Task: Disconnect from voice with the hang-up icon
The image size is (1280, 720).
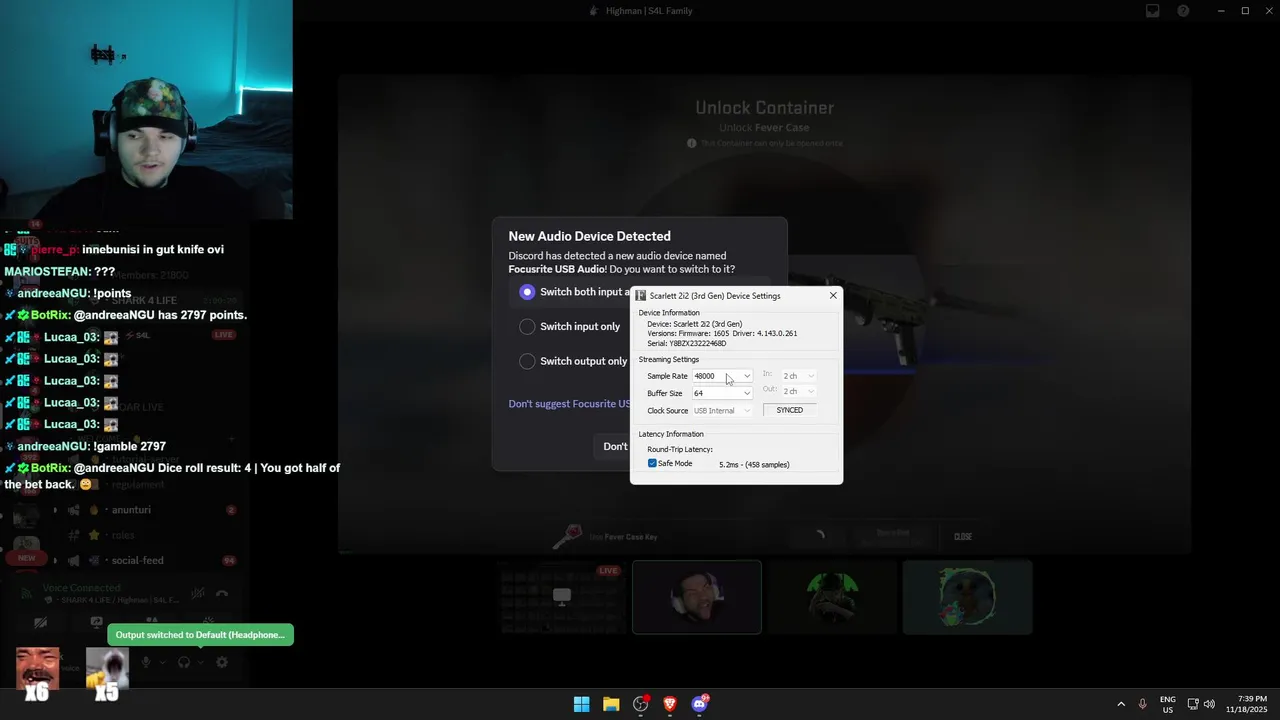Action: (x=222, y=594)
